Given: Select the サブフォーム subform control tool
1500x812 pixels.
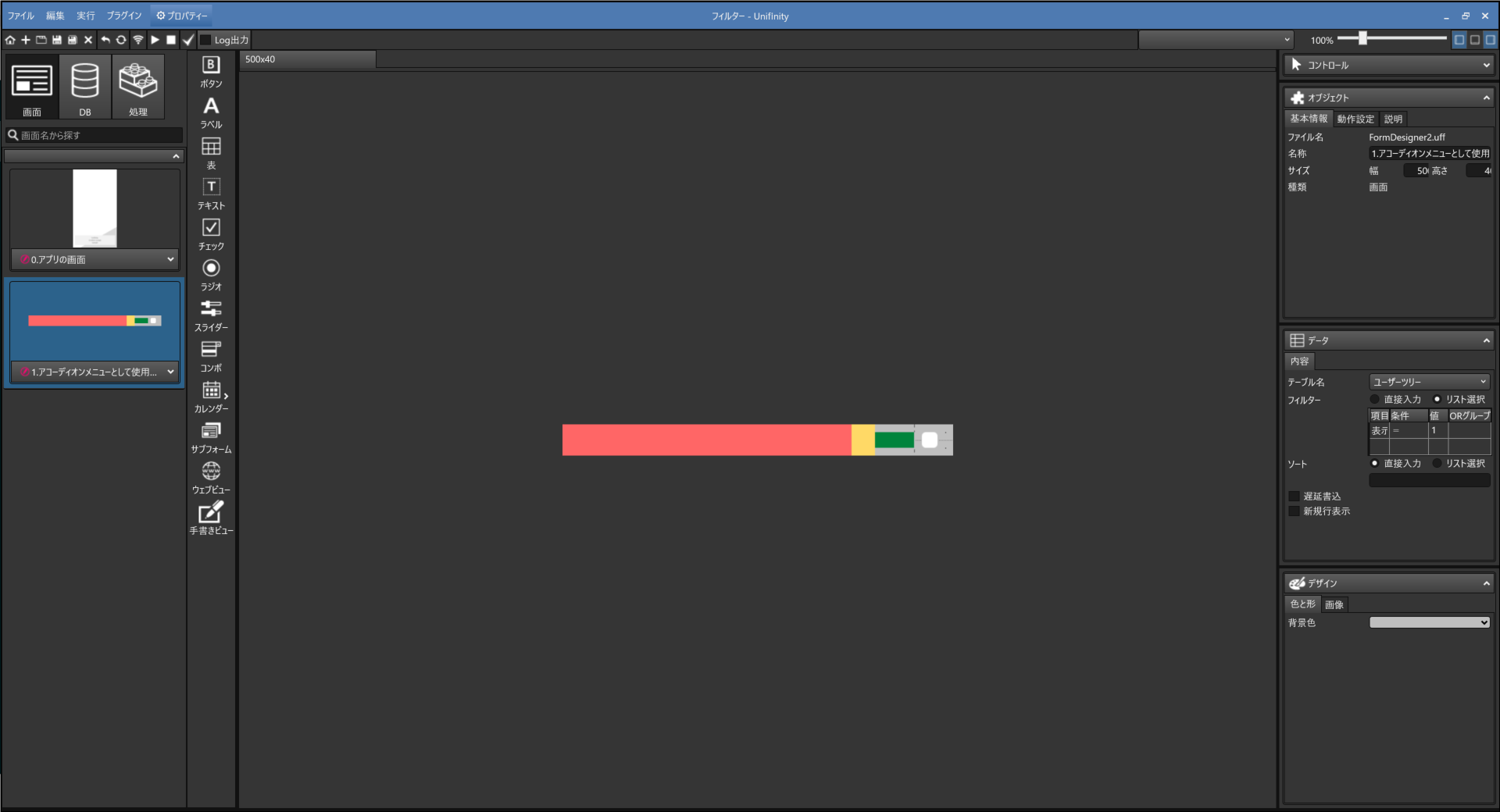Looking at the screenshot, I should click(211, 437).
